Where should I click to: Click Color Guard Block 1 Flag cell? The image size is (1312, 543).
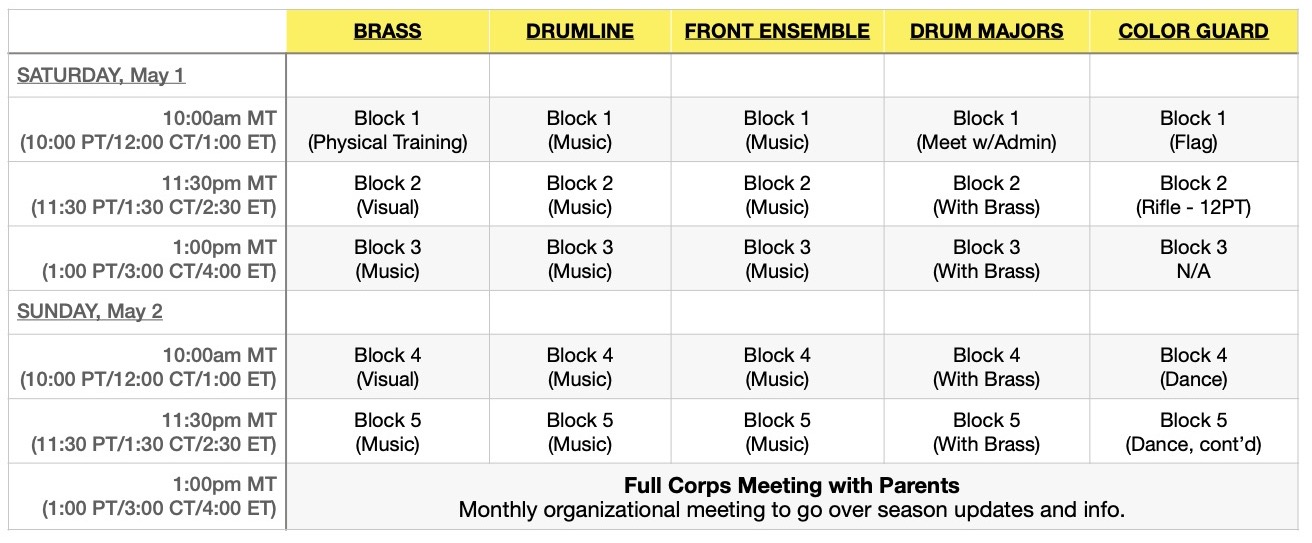pyautogui.click(x=1193, y=130)
